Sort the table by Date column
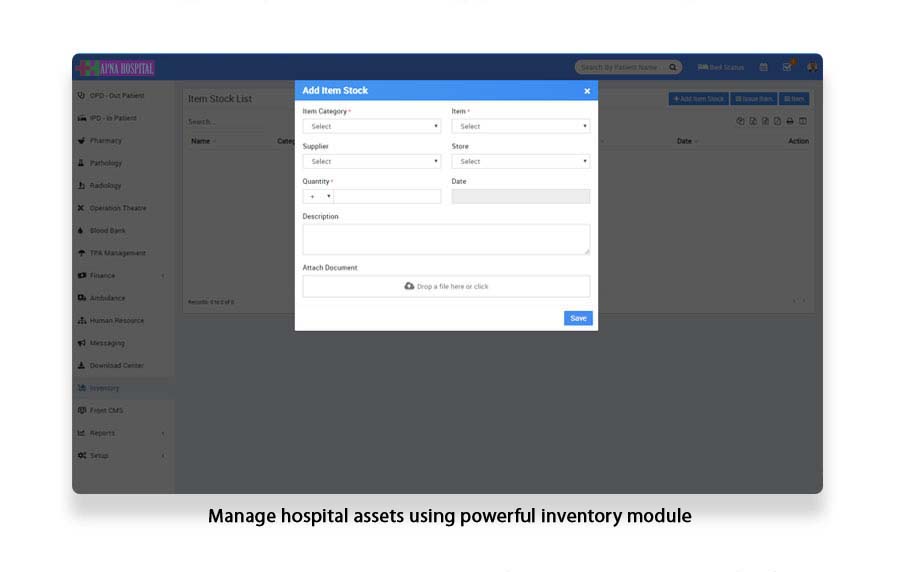 click(x=684, y=141)
